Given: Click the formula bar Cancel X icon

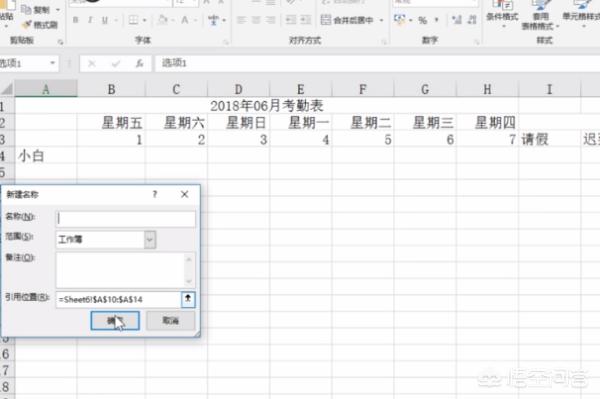Looking at the screenshot, I should [x=92, y=64].
